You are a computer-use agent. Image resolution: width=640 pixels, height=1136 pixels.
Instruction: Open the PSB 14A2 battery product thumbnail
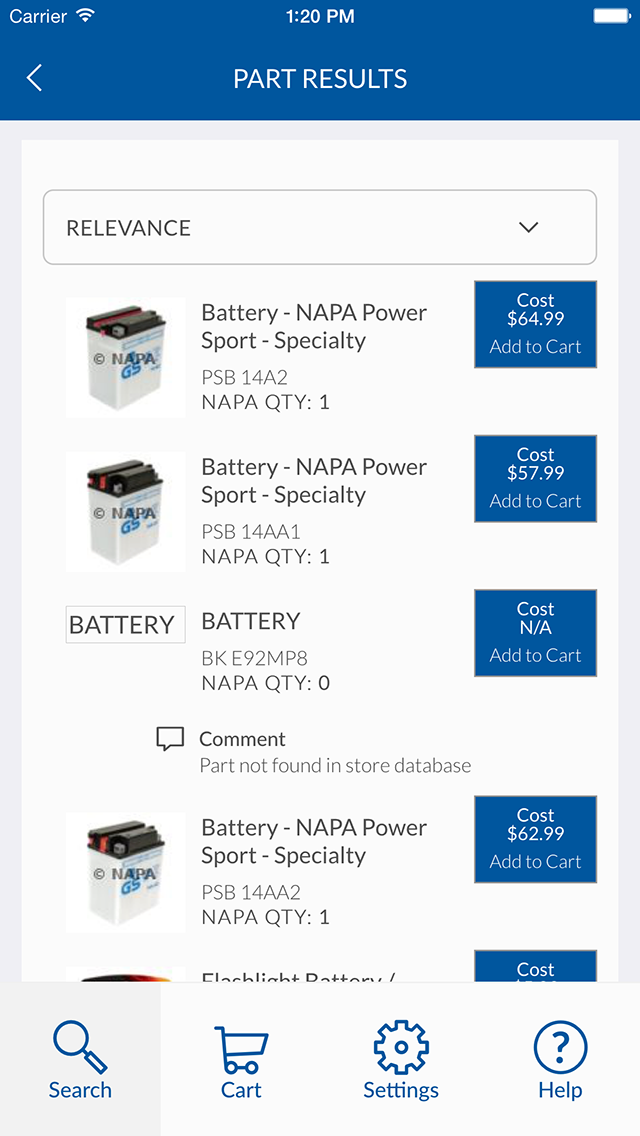tap(125, 357)
